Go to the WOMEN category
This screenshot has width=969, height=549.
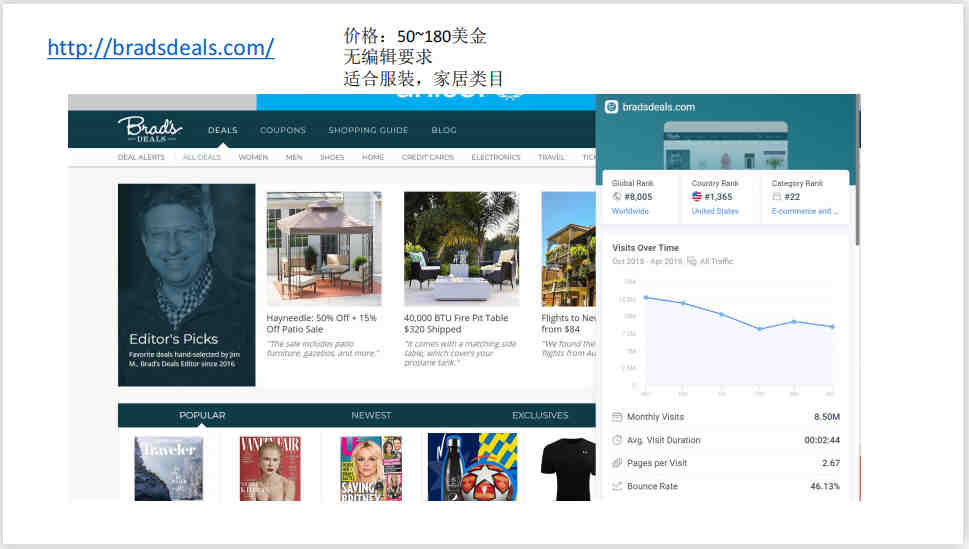tap(253, 157)
